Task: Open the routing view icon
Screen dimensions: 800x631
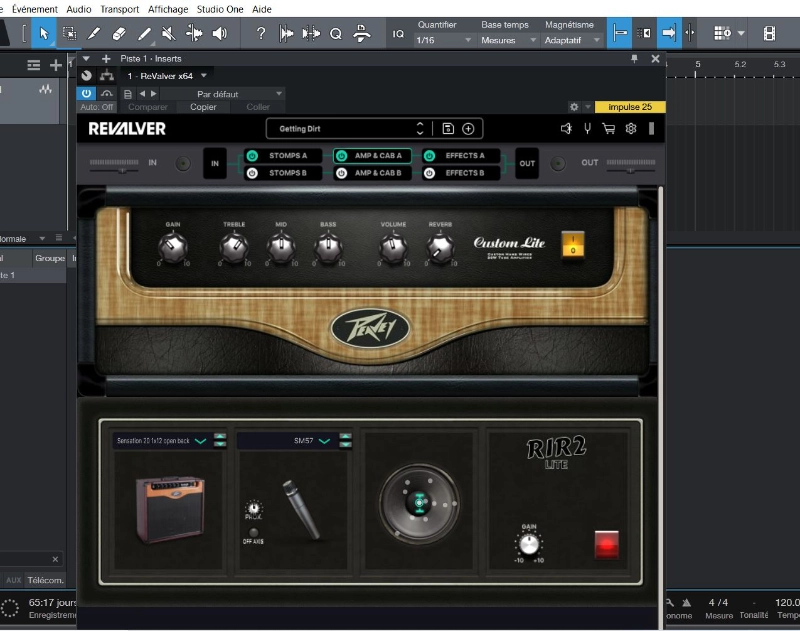Action: (107, 75)
